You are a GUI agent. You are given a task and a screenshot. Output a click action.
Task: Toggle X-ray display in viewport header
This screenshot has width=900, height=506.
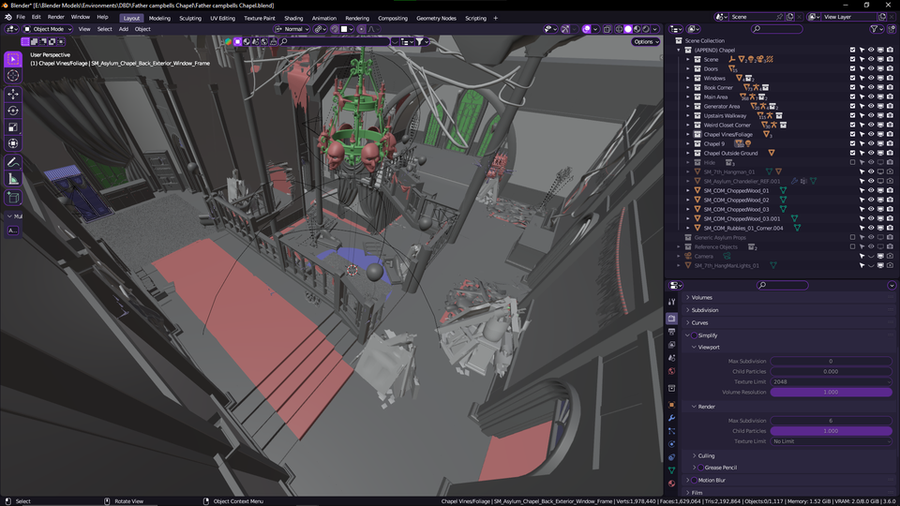click(607, 29)
